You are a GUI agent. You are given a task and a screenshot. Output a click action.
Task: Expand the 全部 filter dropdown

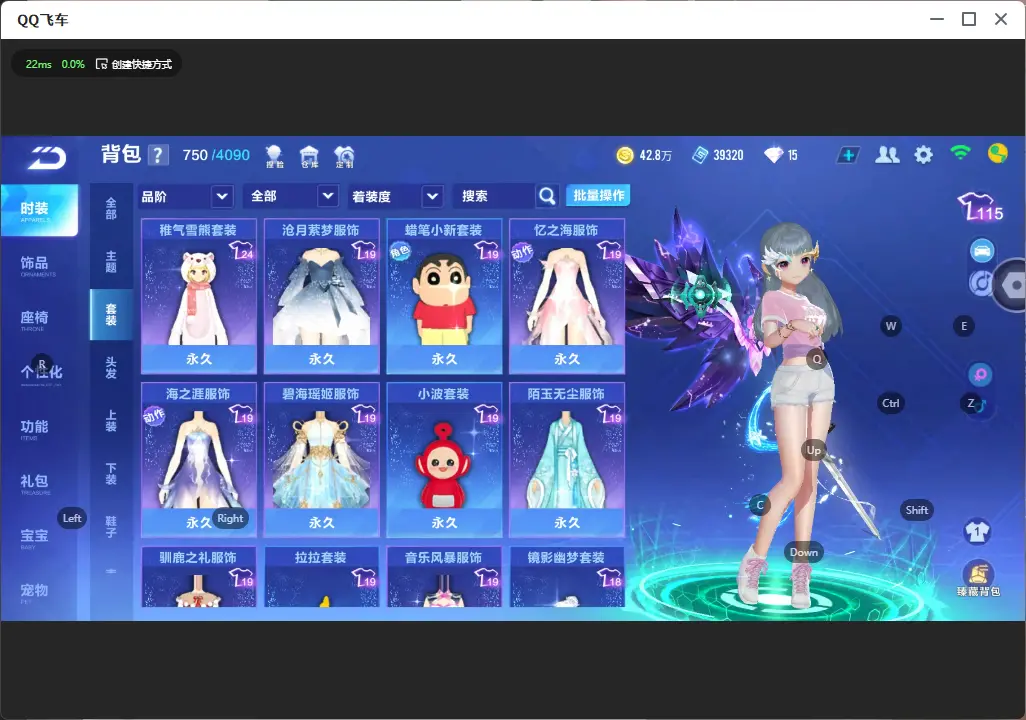coord(291,196)
